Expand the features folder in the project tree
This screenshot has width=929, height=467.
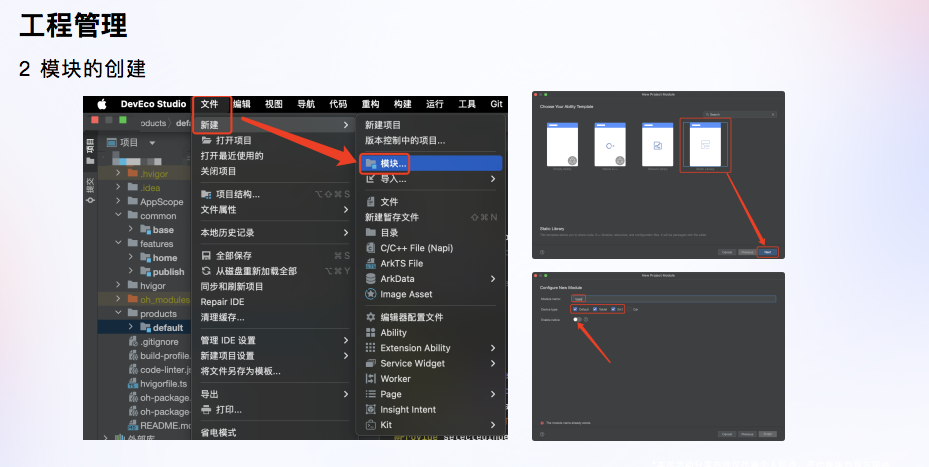118,243
